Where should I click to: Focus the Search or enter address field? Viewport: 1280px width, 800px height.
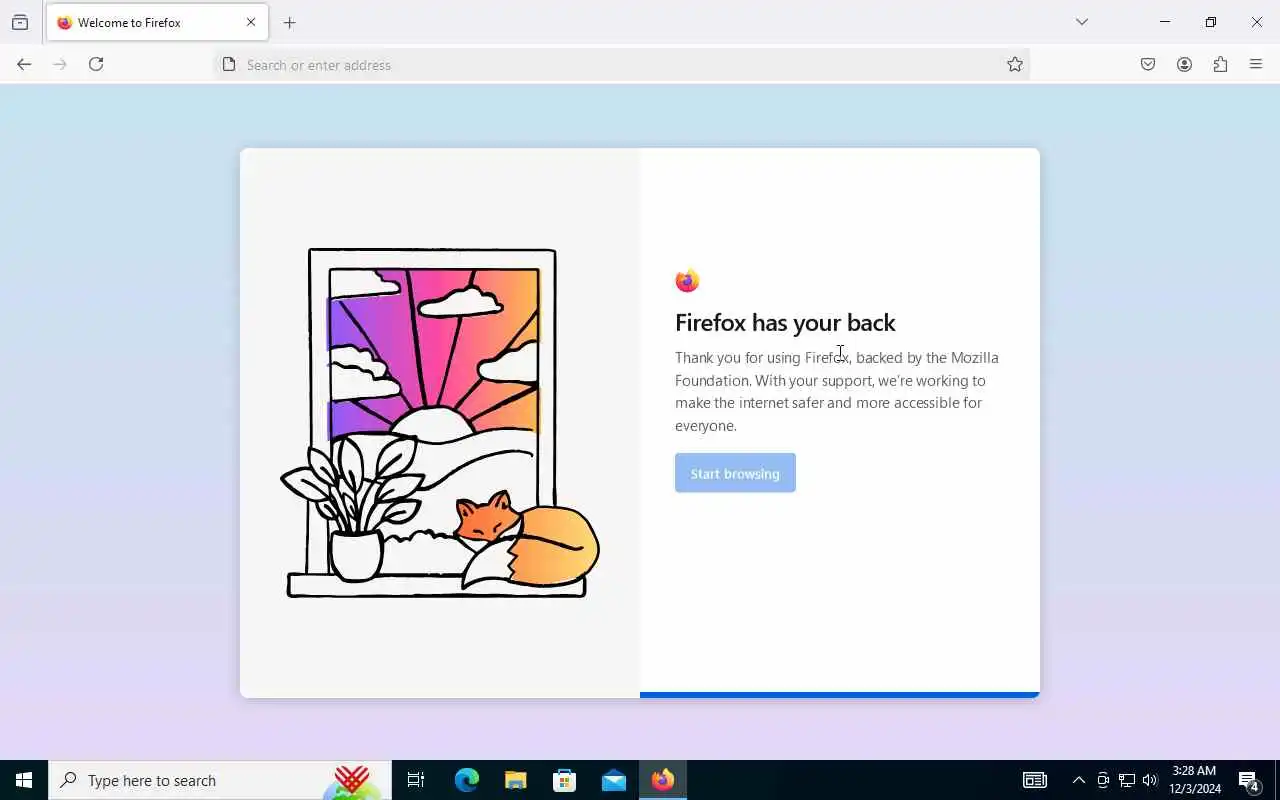click(x=620, y=65)
